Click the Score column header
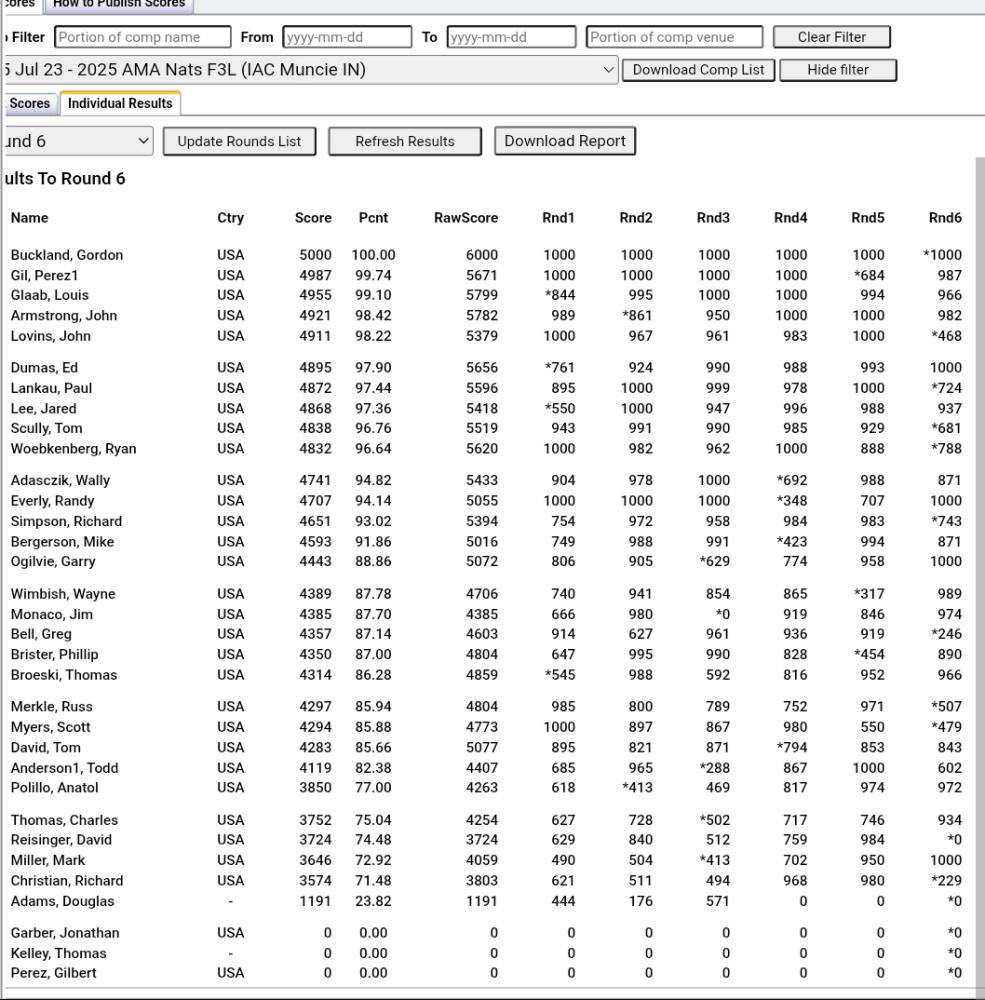 312,217
